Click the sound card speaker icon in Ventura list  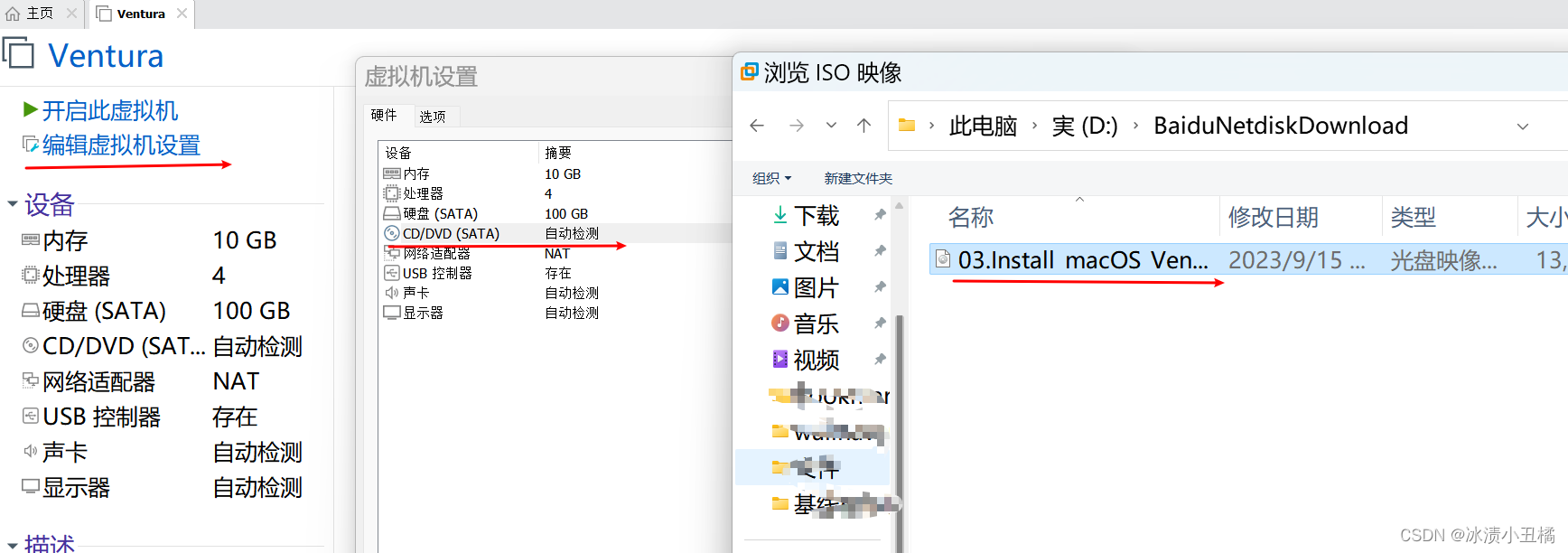pyautogui.click(x=31, y=451)
